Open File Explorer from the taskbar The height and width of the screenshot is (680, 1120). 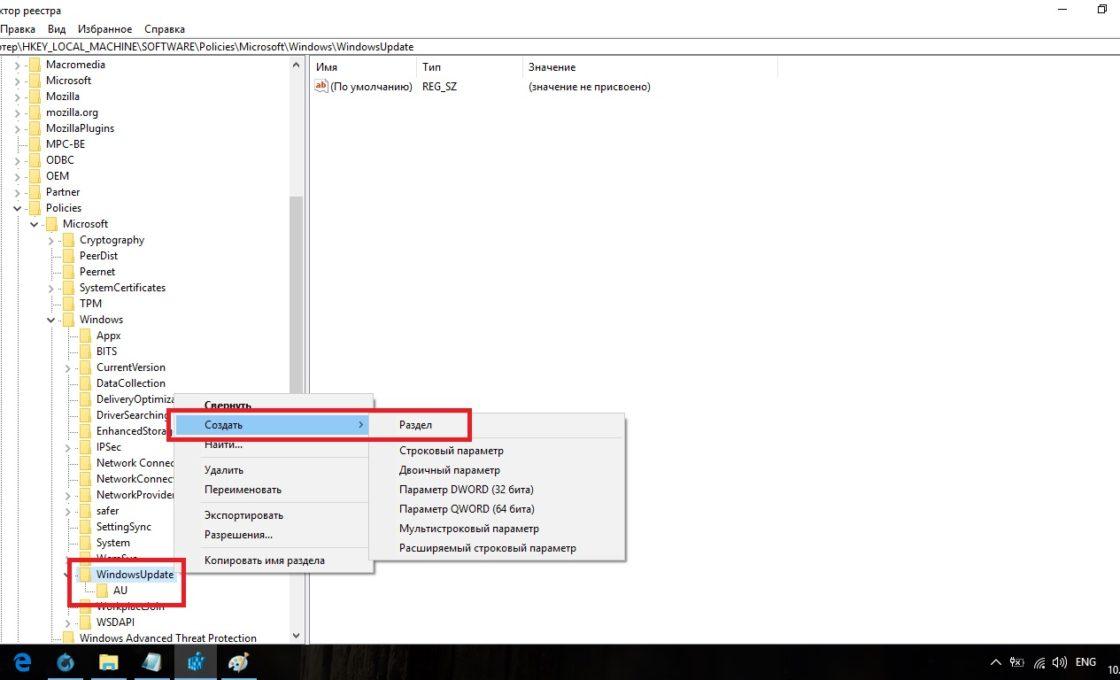coord(109,662)
